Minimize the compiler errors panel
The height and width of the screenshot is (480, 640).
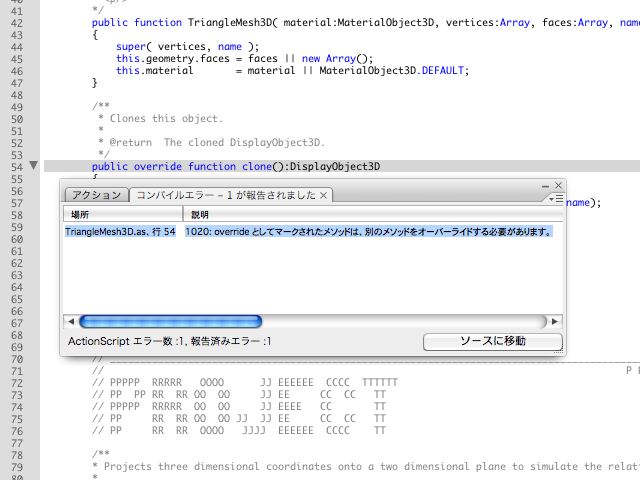(545, 186)
